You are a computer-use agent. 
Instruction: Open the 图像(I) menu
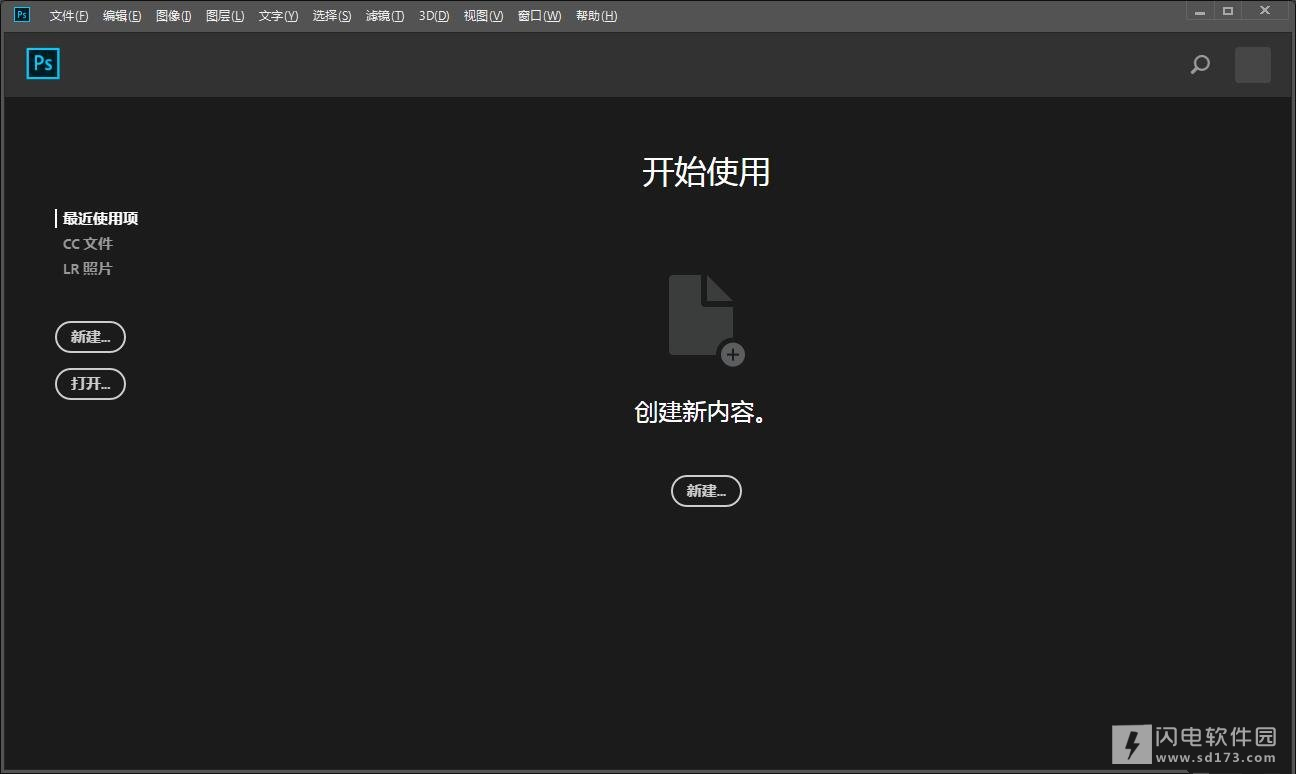(174, 16)
